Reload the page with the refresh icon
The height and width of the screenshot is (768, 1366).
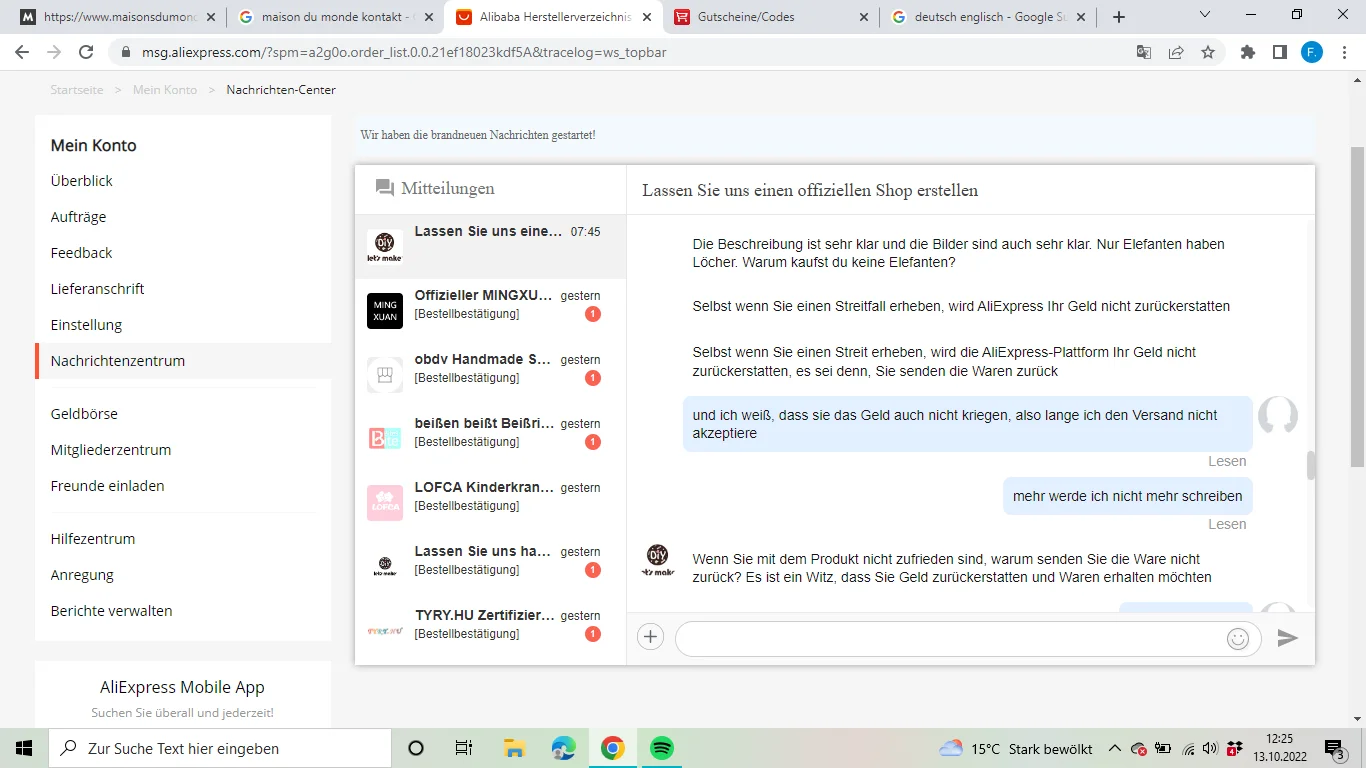click(86, 52)
